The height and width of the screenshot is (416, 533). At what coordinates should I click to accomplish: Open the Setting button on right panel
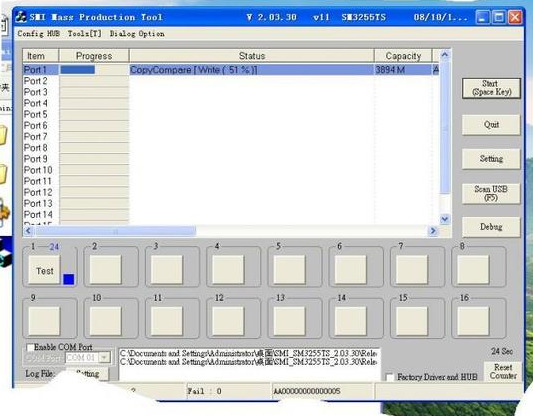click(x=491, y=159)
